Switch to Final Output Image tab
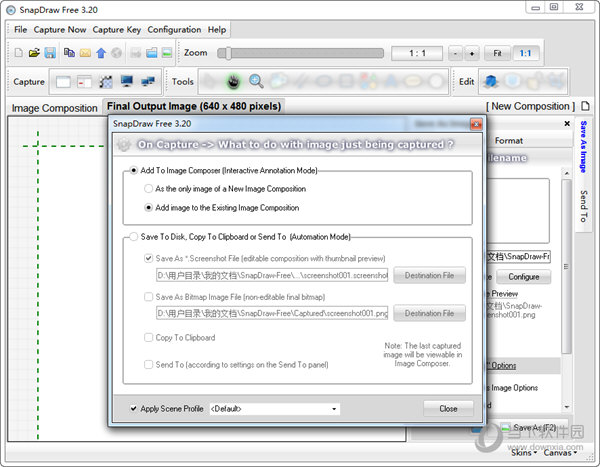The width and height of the screenshot is (600, 467). 194,106
